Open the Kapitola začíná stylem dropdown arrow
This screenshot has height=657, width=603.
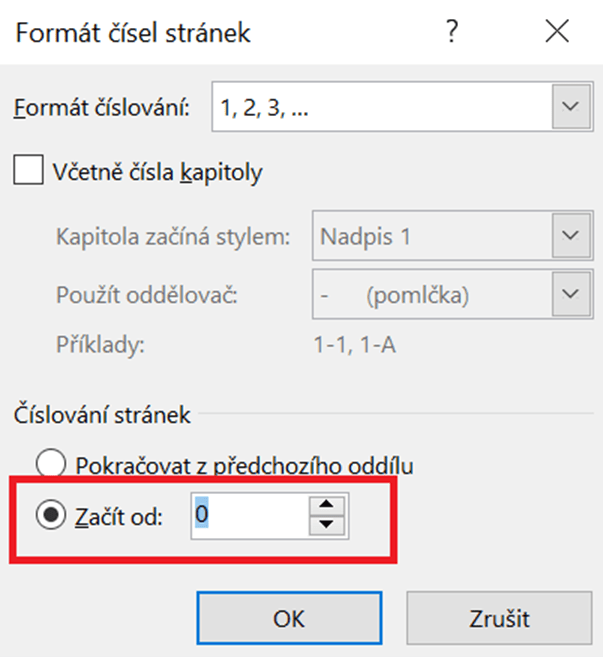pyautogui.click(x=570, y=237)
